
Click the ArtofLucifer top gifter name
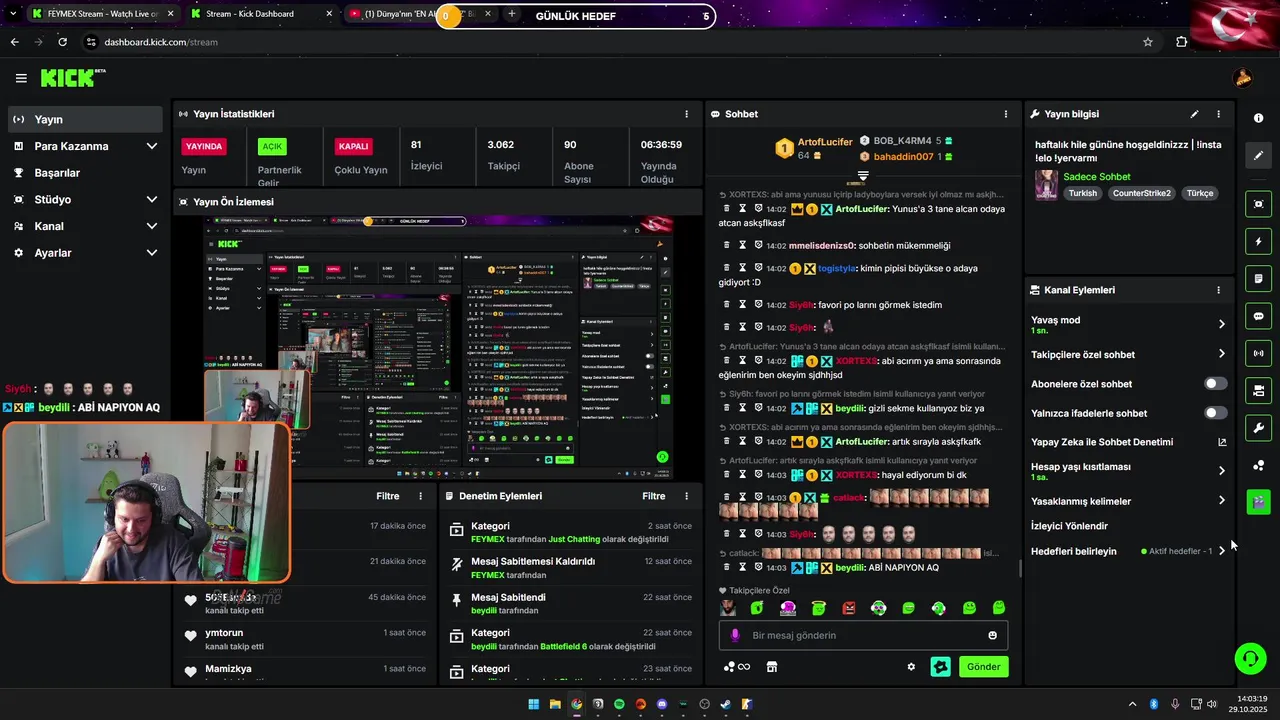825,142
